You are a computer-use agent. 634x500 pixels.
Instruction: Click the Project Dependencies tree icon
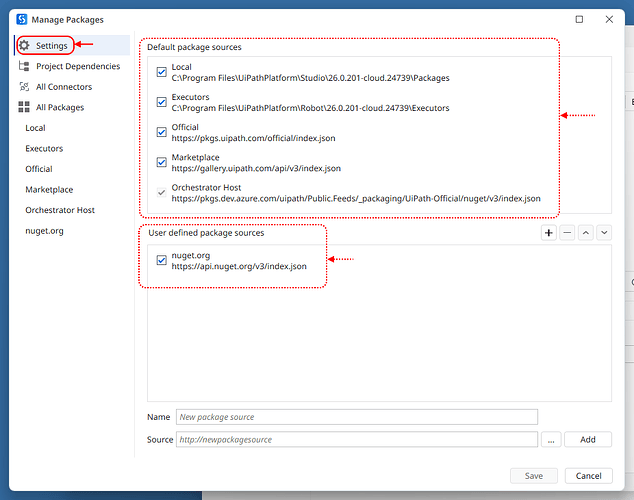pyautogui.click(x=24, y=66)
